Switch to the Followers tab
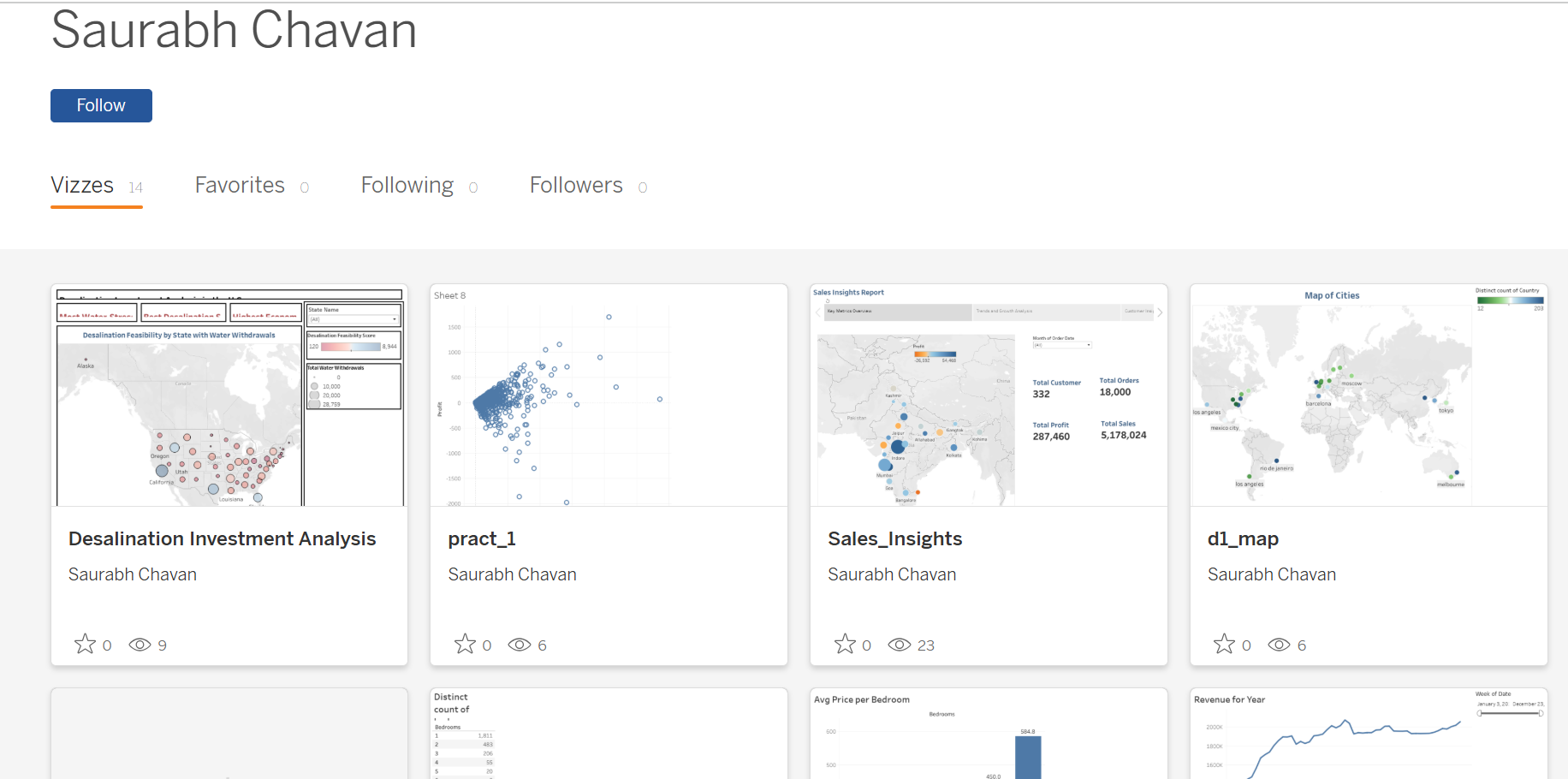Viewport: 1568px width, 779px height. 576,185
